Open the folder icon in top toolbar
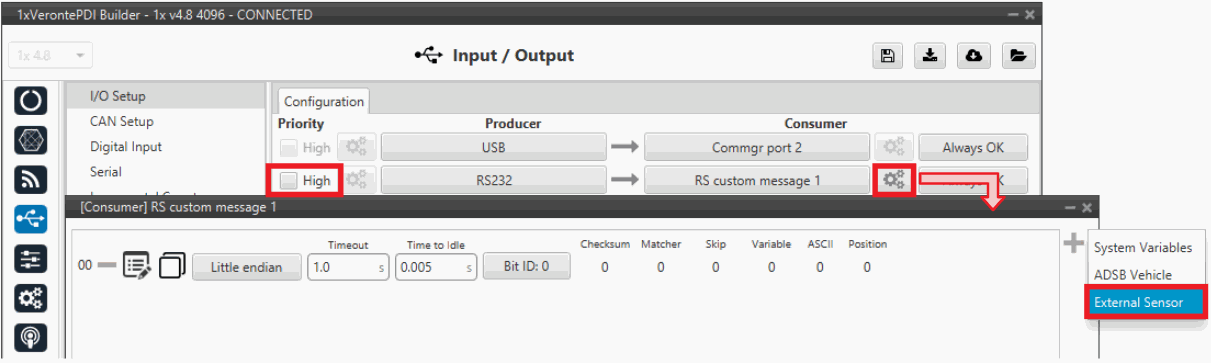Screen dimensions: 1211x363 pos(1018,56)
